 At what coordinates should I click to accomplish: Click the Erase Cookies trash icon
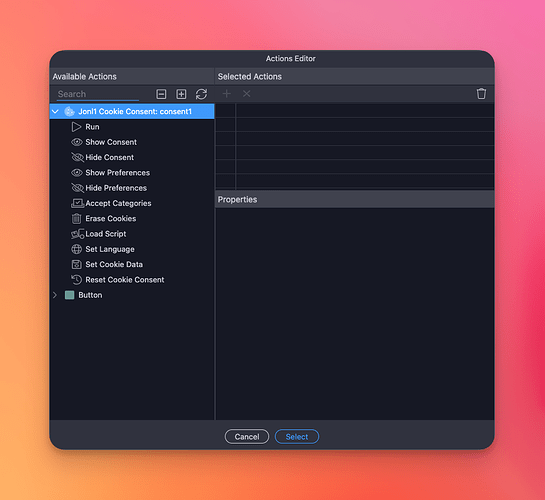[x=76, y=219]
